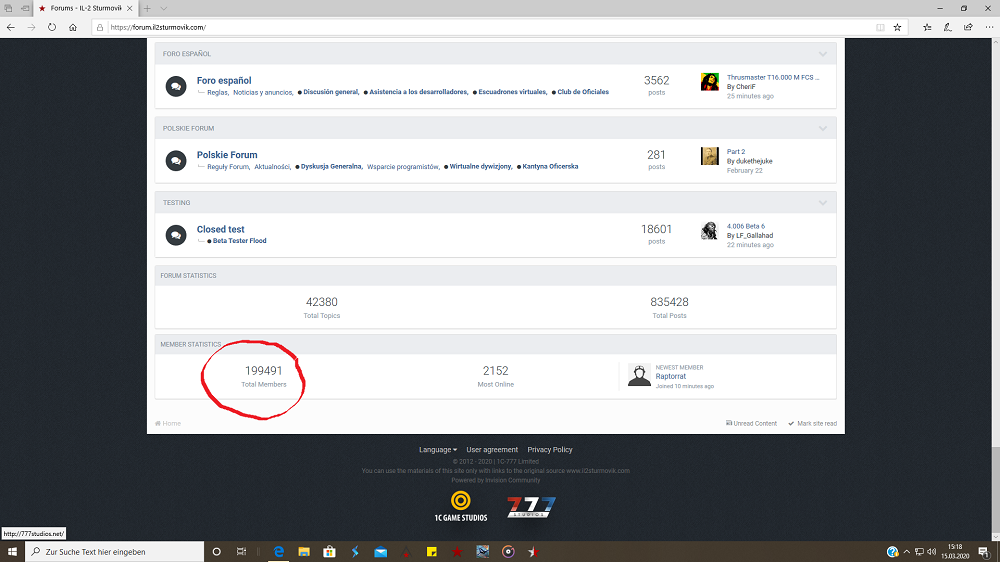Open the User agreement link
1000x562 pixels.
point(492,450)
